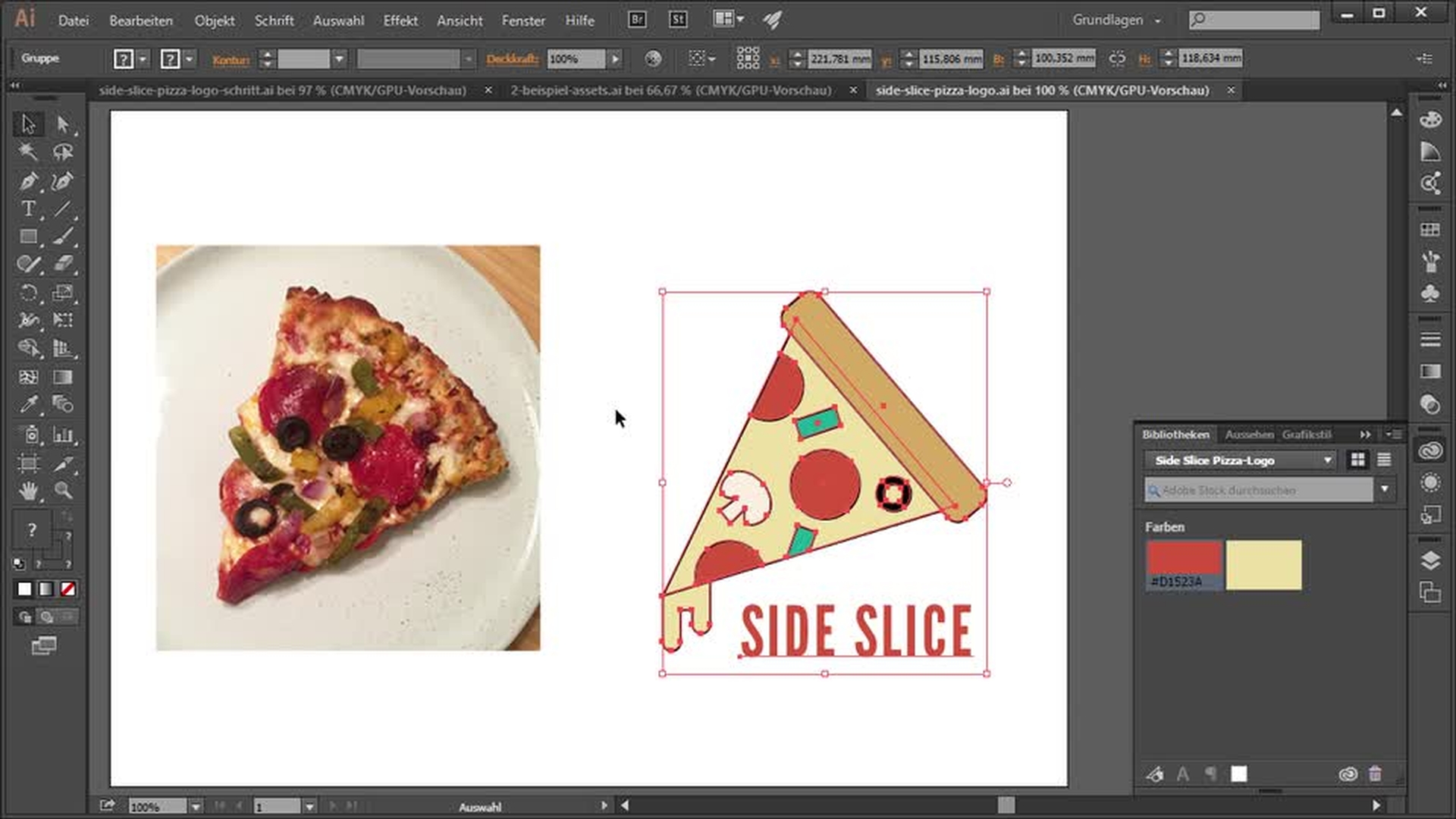The image size is (1456, 819).
Task: Open the Layers panel icon
Action: pyautogui.click(x=1430, y=560)
